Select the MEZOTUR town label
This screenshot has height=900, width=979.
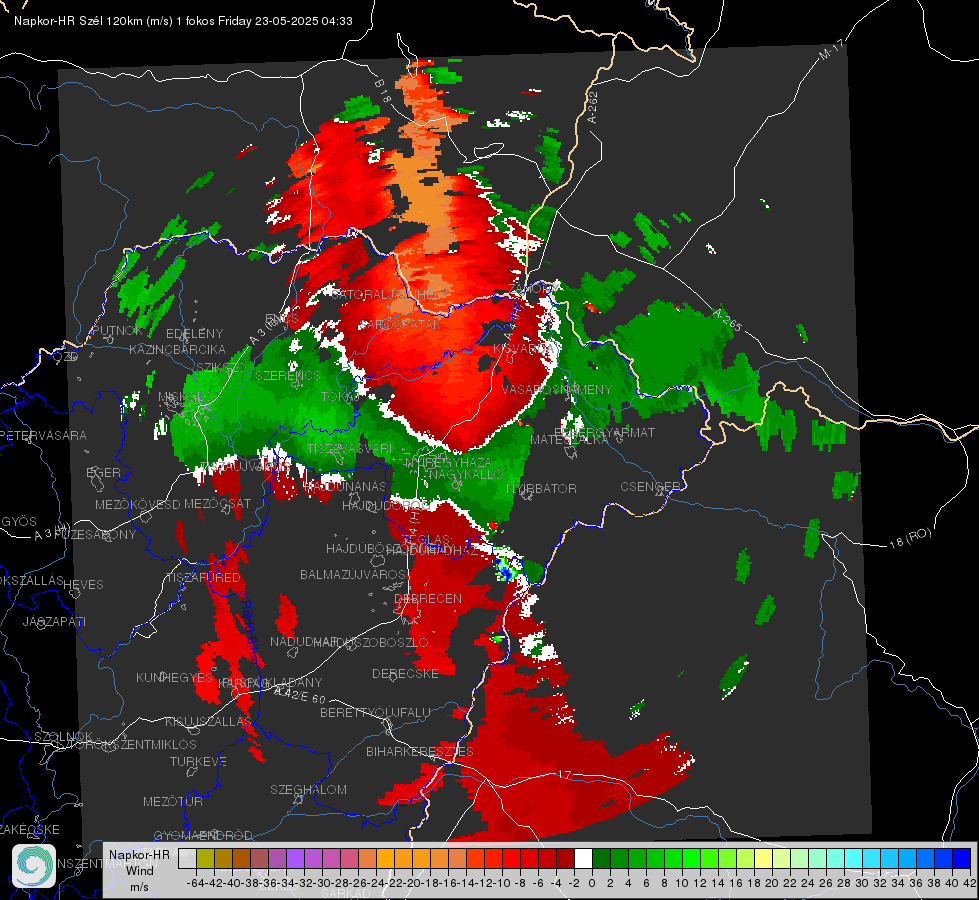172,801
